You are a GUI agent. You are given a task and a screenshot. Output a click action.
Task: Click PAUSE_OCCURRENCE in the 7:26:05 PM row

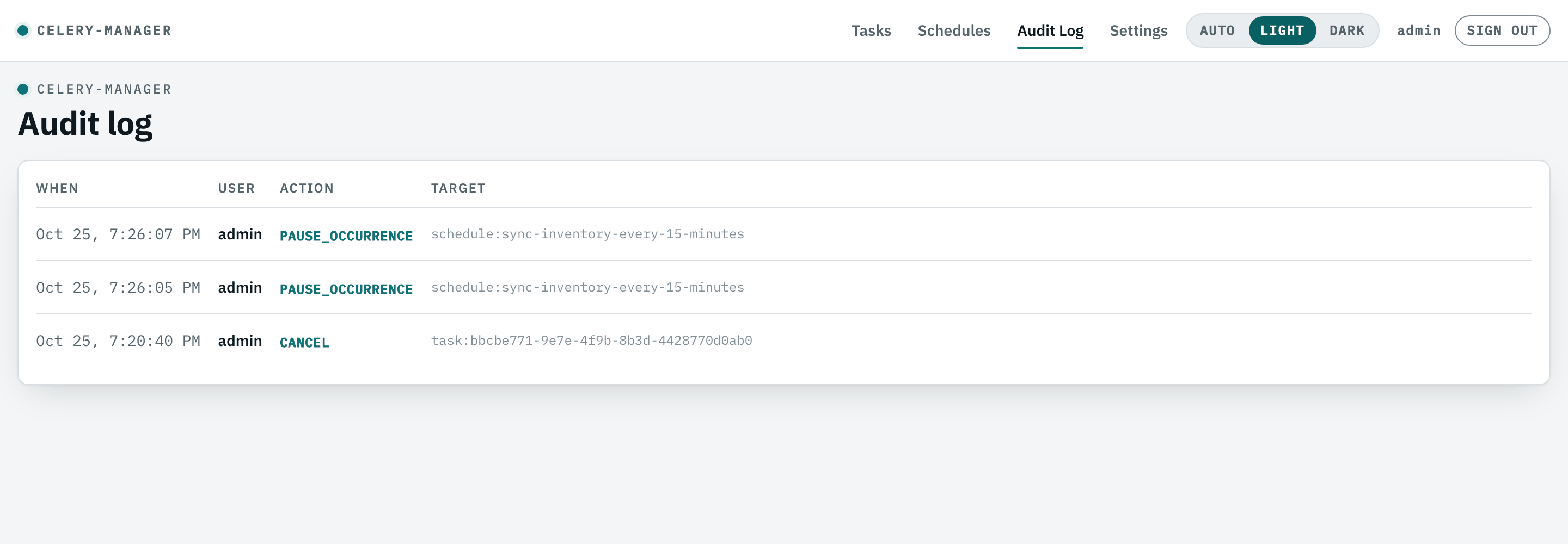(x=346, y=289)
